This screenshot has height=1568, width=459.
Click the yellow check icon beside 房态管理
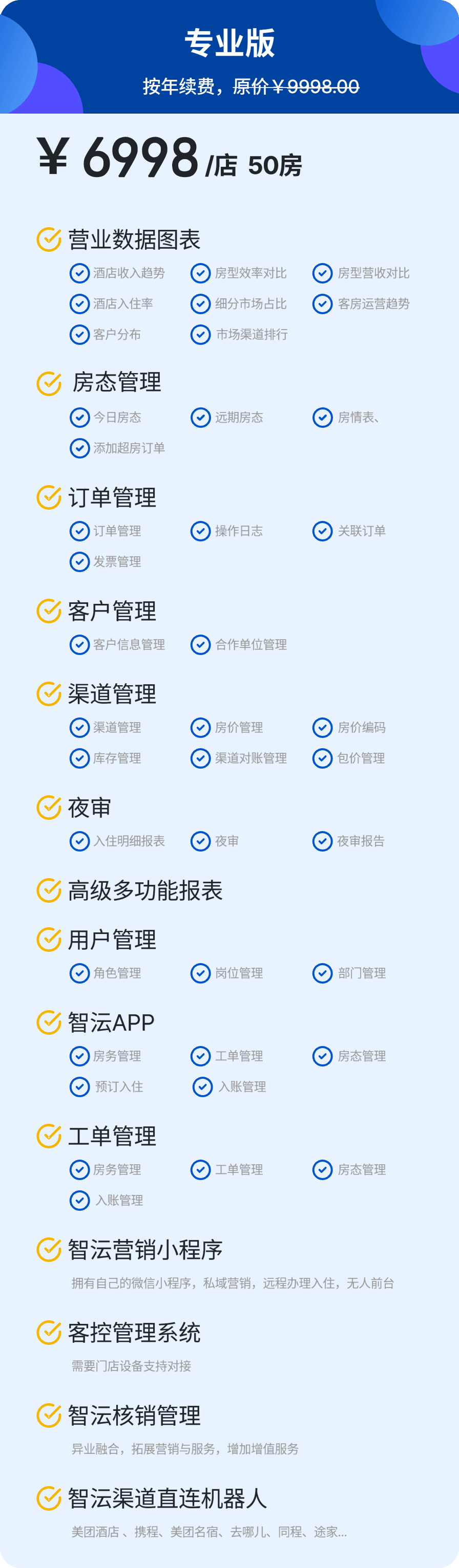(x=49, y=383)
